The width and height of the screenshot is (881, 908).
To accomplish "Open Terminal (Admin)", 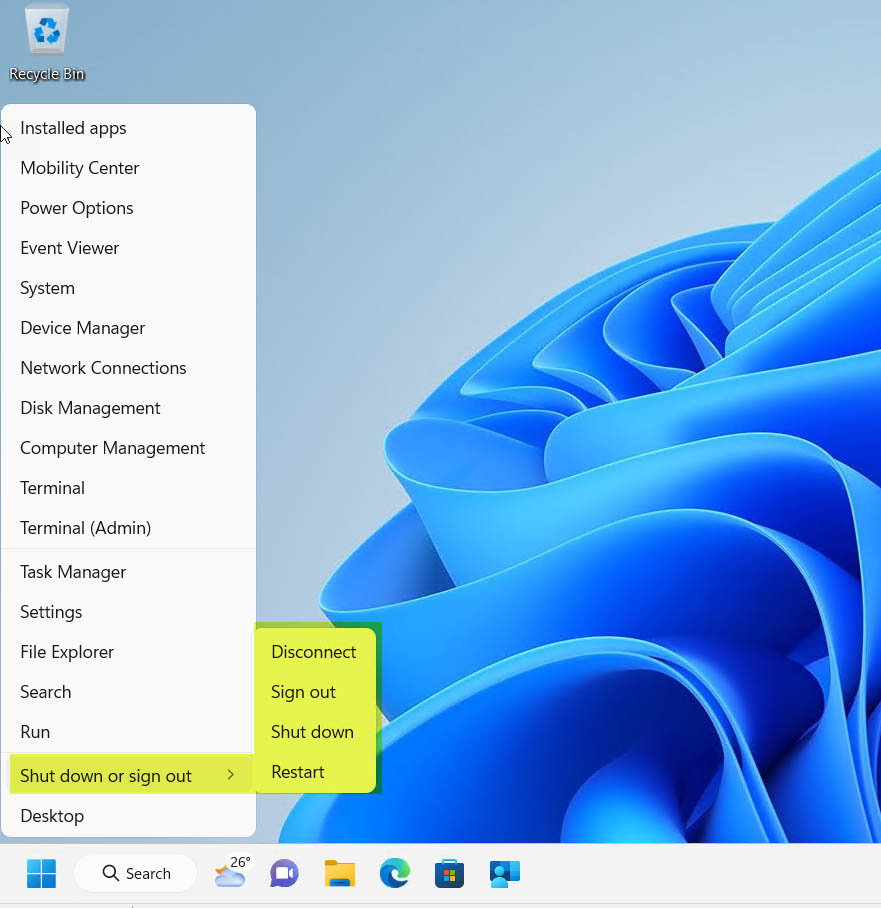I will [85, 527].
